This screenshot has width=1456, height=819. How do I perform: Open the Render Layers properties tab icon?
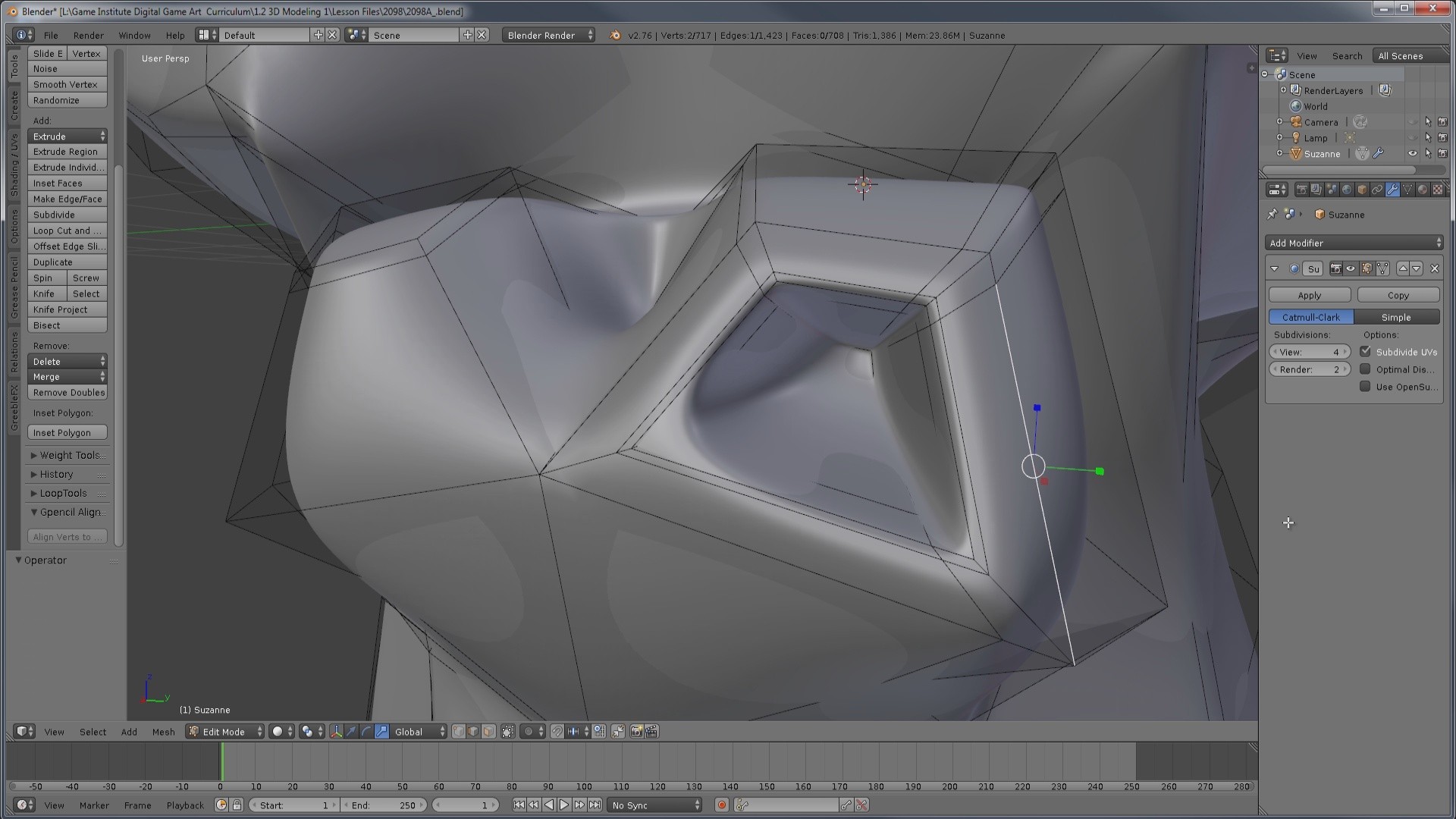point(1316,190)
